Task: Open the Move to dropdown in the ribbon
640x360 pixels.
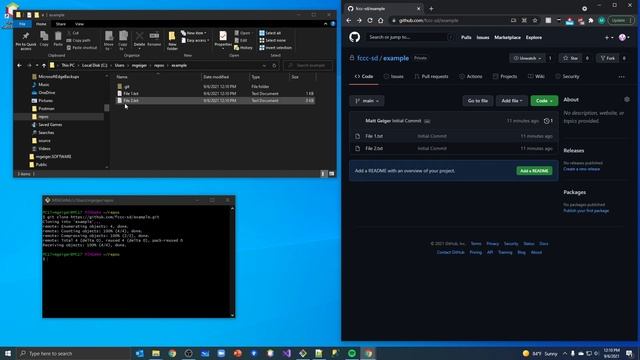Action: [x=109, y=40]
